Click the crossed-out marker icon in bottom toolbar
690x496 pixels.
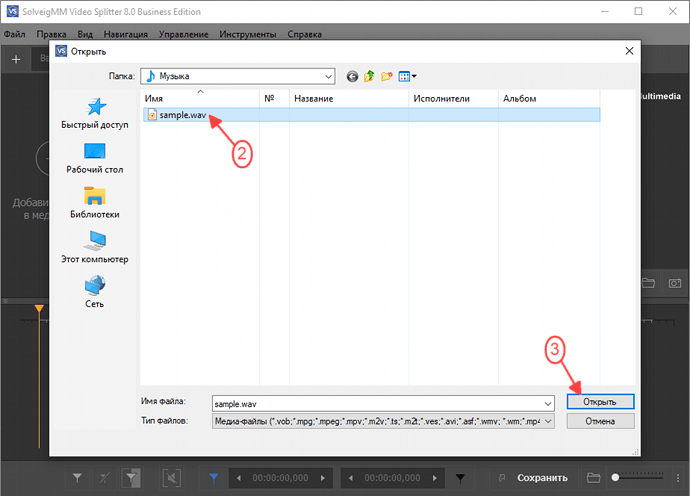pos(104,478)
